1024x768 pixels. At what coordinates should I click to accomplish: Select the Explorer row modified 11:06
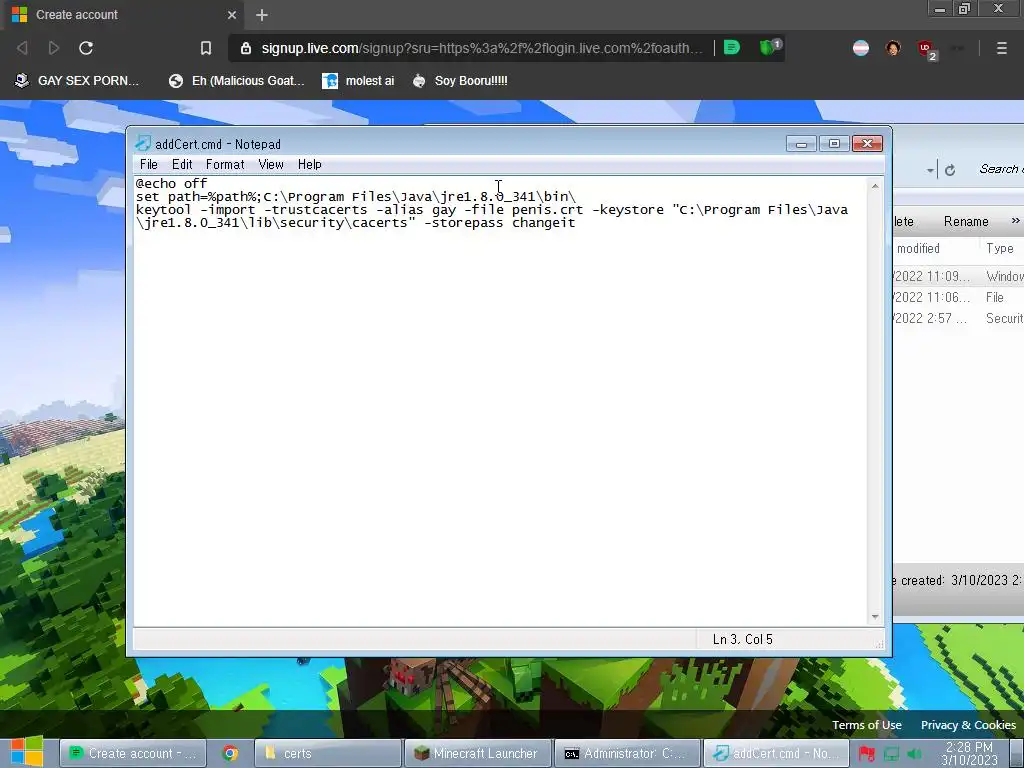(x=958, y=297)
